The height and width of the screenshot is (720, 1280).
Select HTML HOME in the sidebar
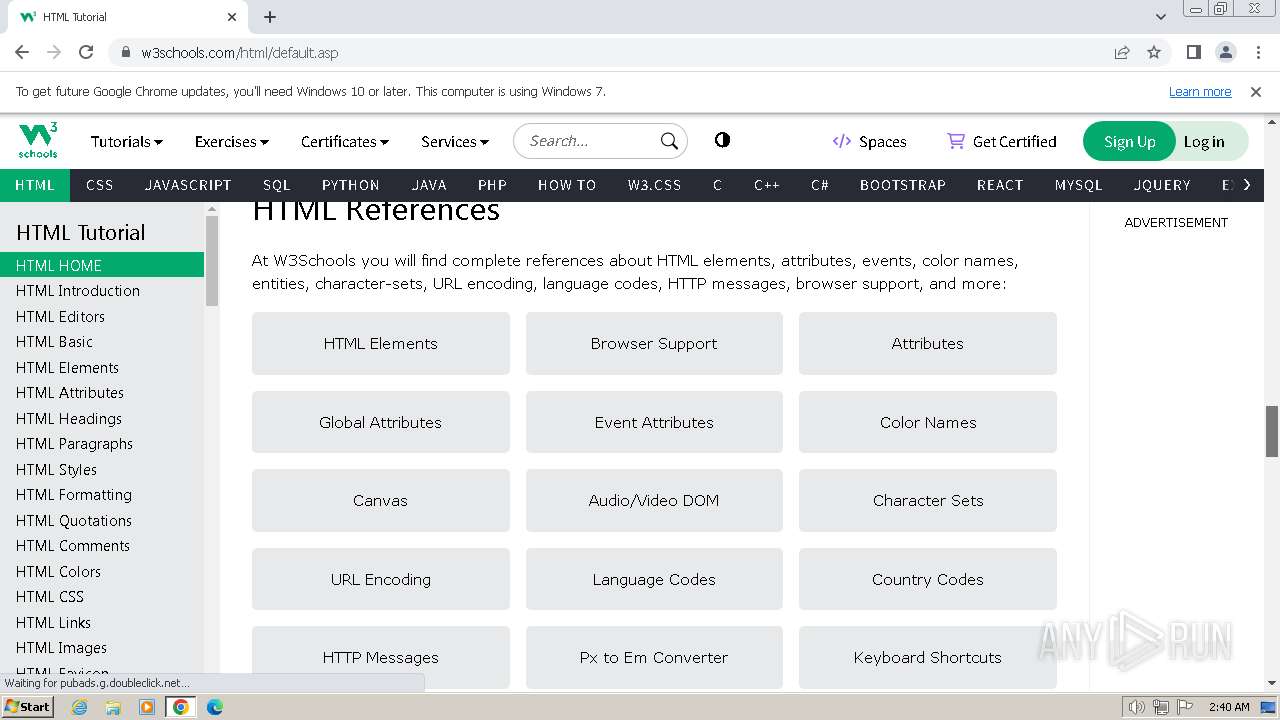click(102, 265)
